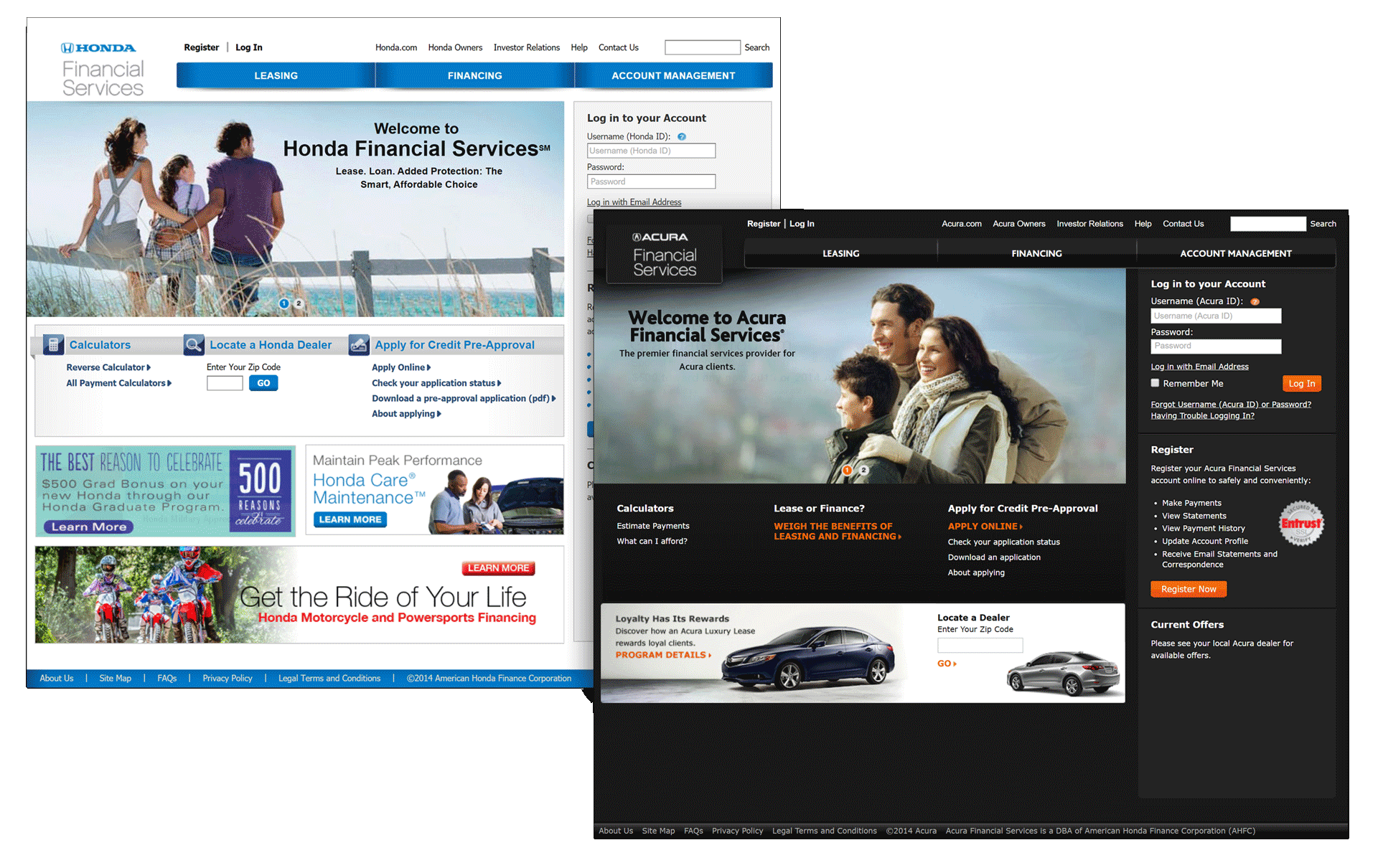Open Honda Owners top navigation link

point(455,47)
